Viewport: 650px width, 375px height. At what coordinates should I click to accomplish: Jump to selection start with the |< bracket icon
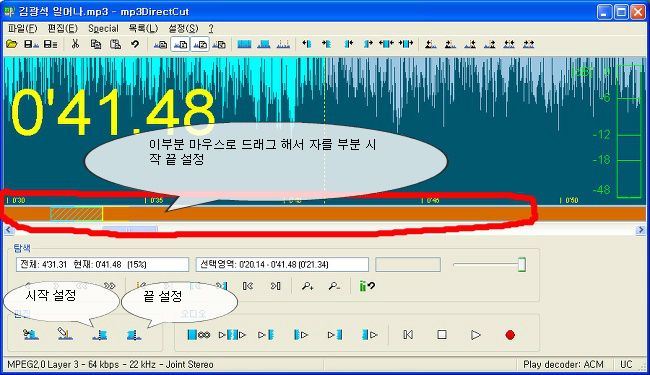248,286
